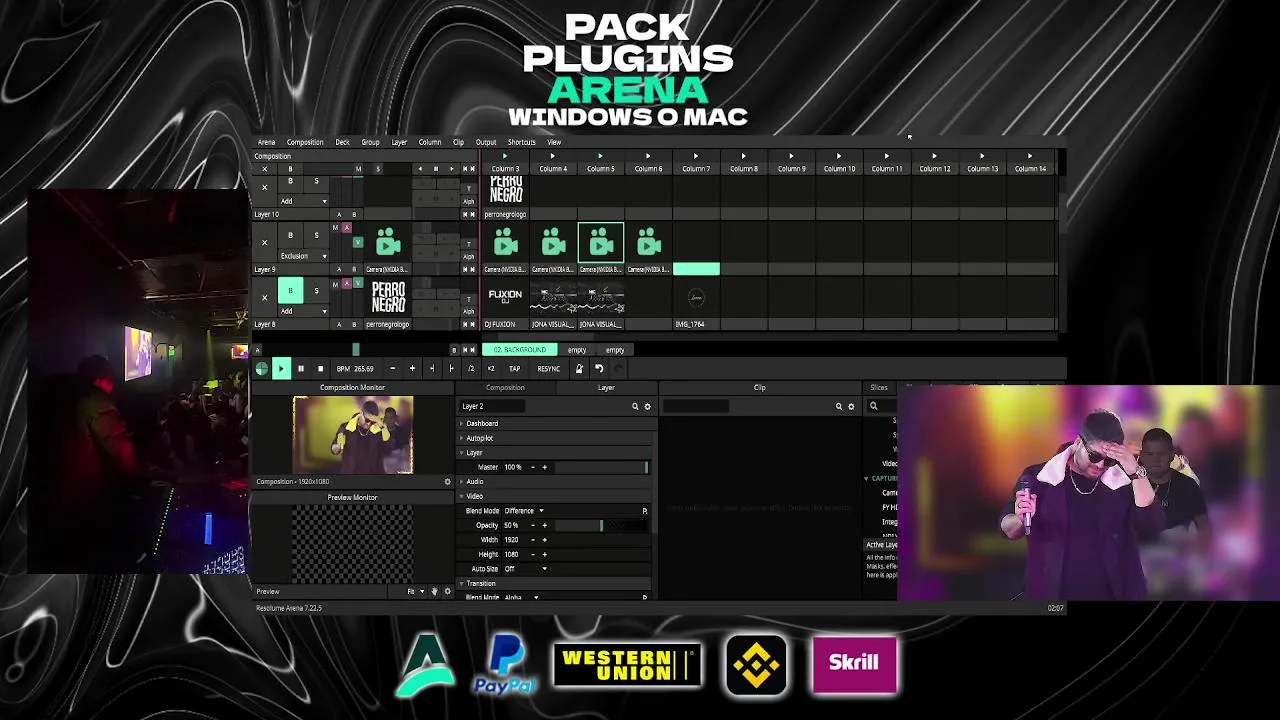Open the Auto Size Off dropdown

click(526, 569)
